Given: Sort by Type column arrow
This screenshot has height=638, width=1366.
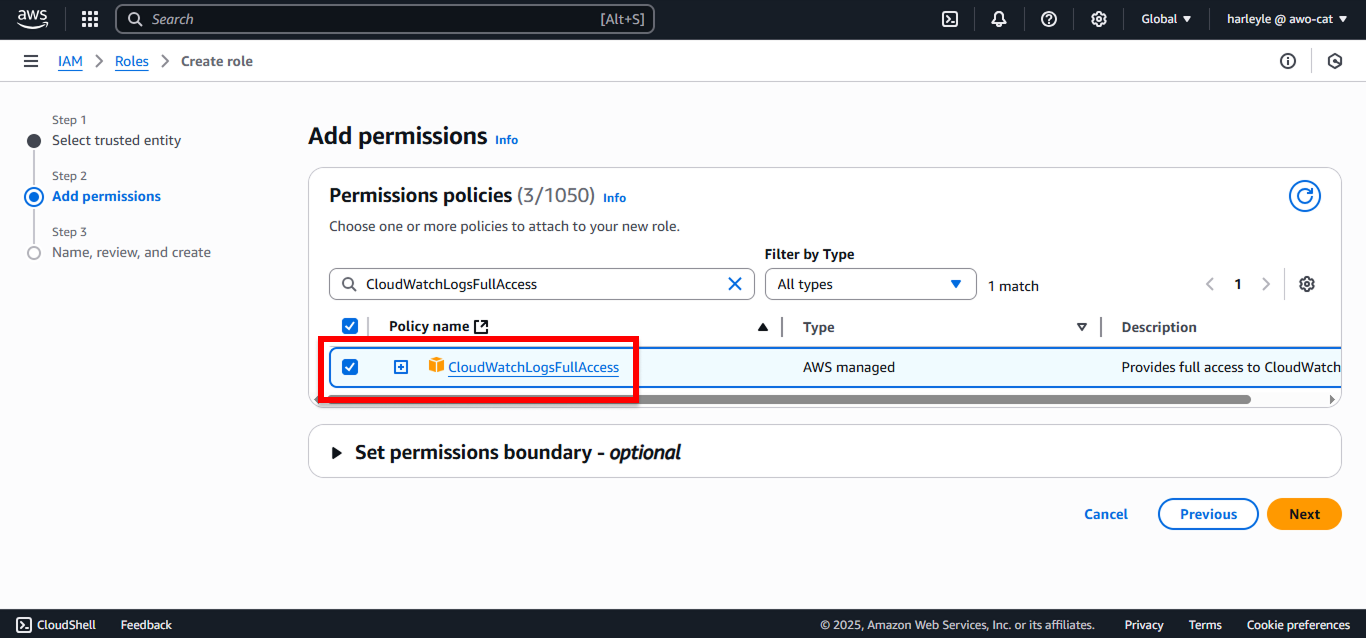Looking at the screenshot, I should pyautogui.click(x=1081, y=327).
